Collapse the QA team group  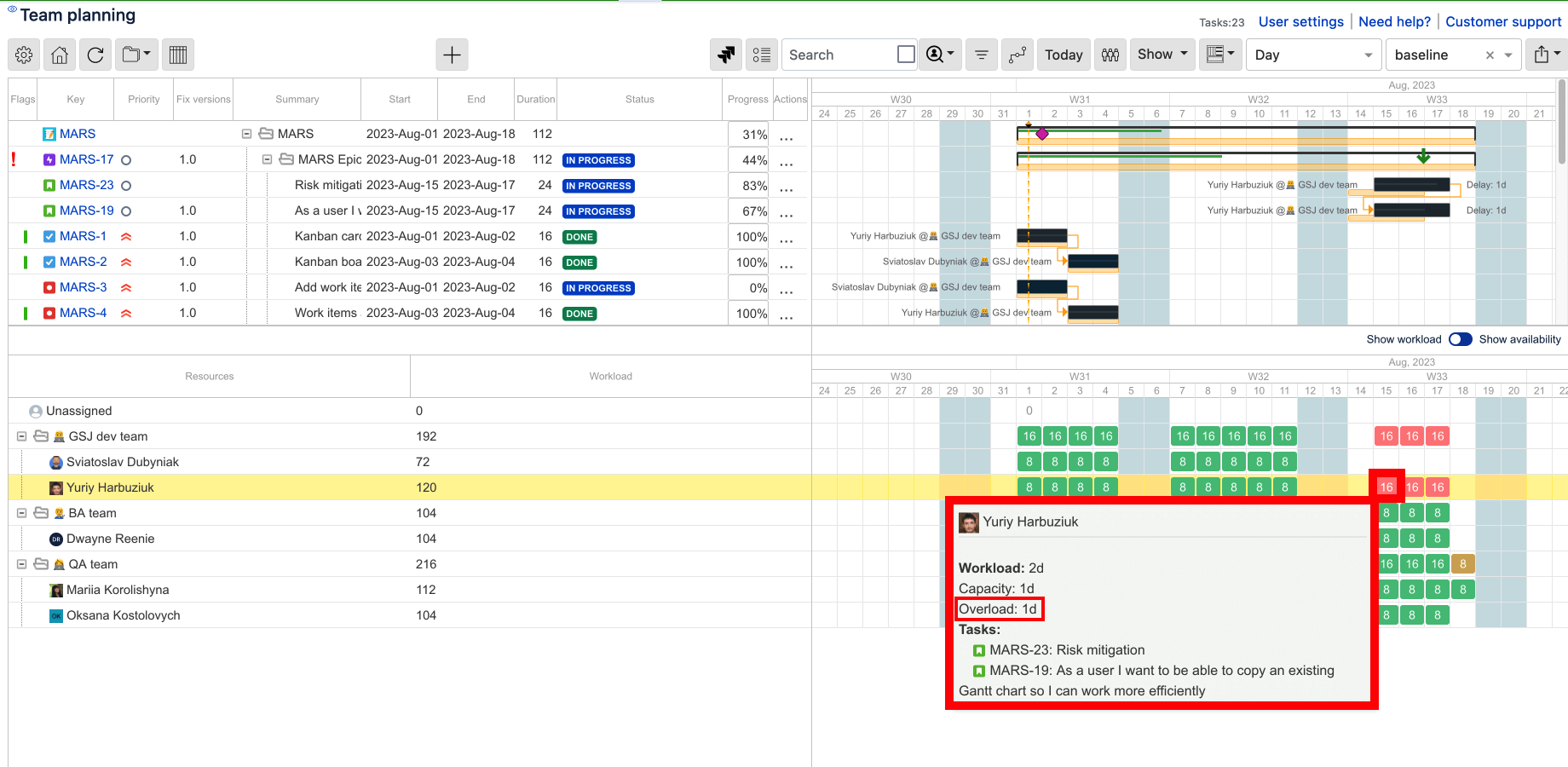click(21, 564)
